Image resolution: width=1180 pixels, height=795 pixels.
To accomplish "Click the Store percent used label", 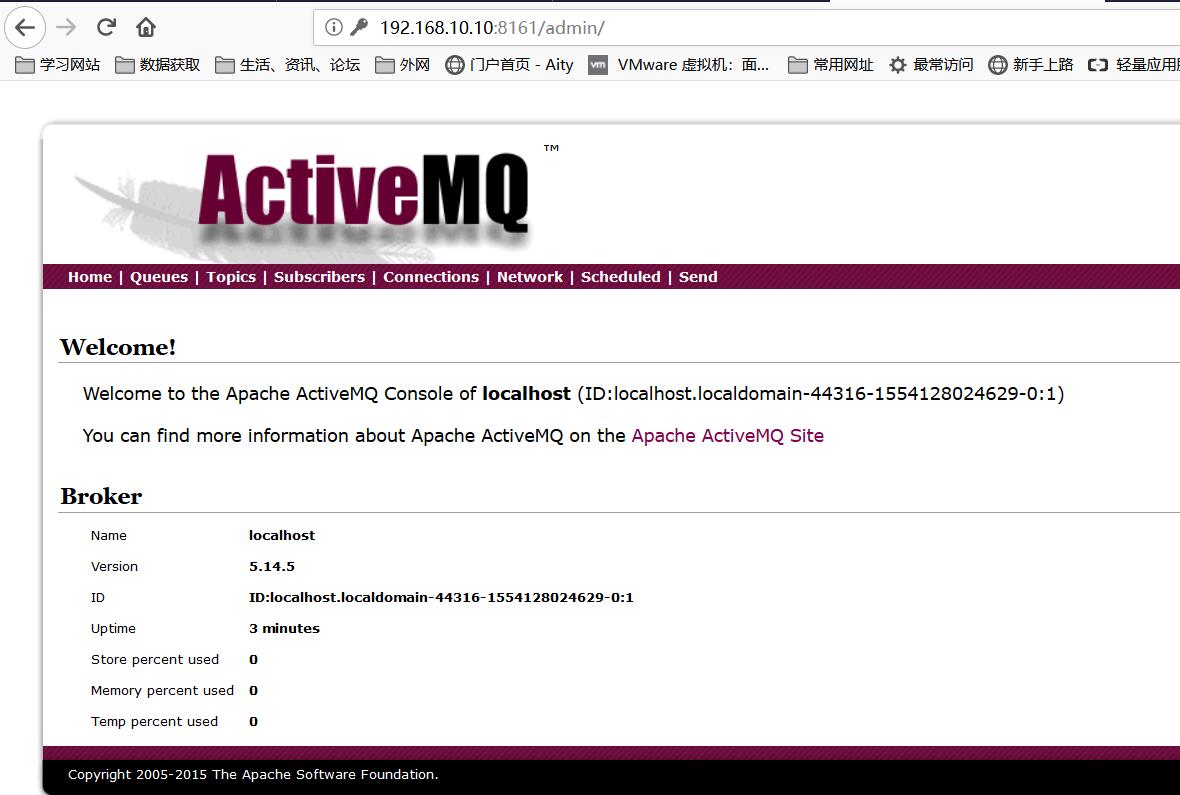I will (155, 659).
